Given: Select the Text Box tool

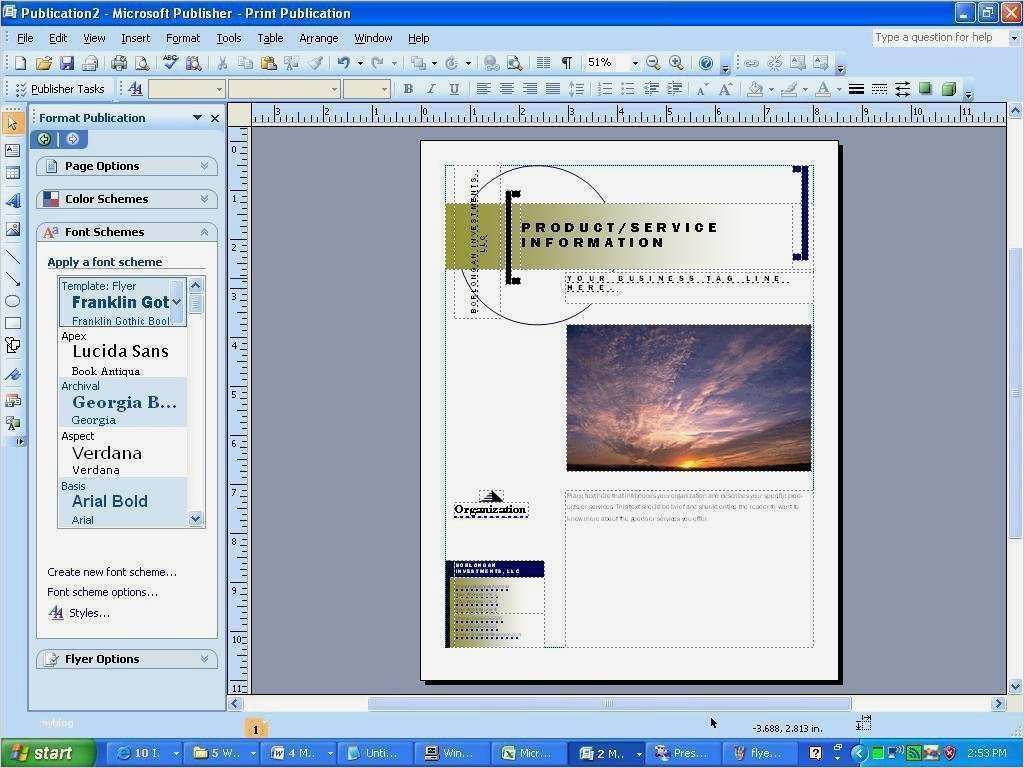Looking at the screenshot, I should tap(13, 150).
